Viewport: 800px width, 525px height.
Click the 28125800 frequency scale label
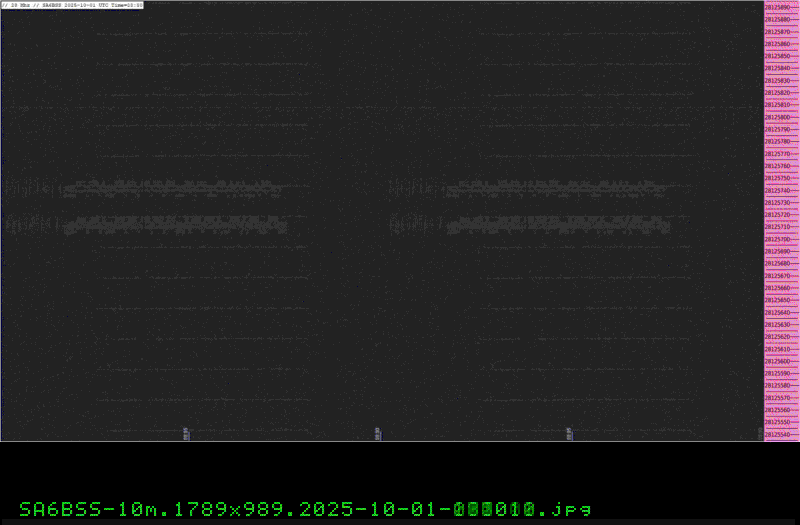(776, 117)
